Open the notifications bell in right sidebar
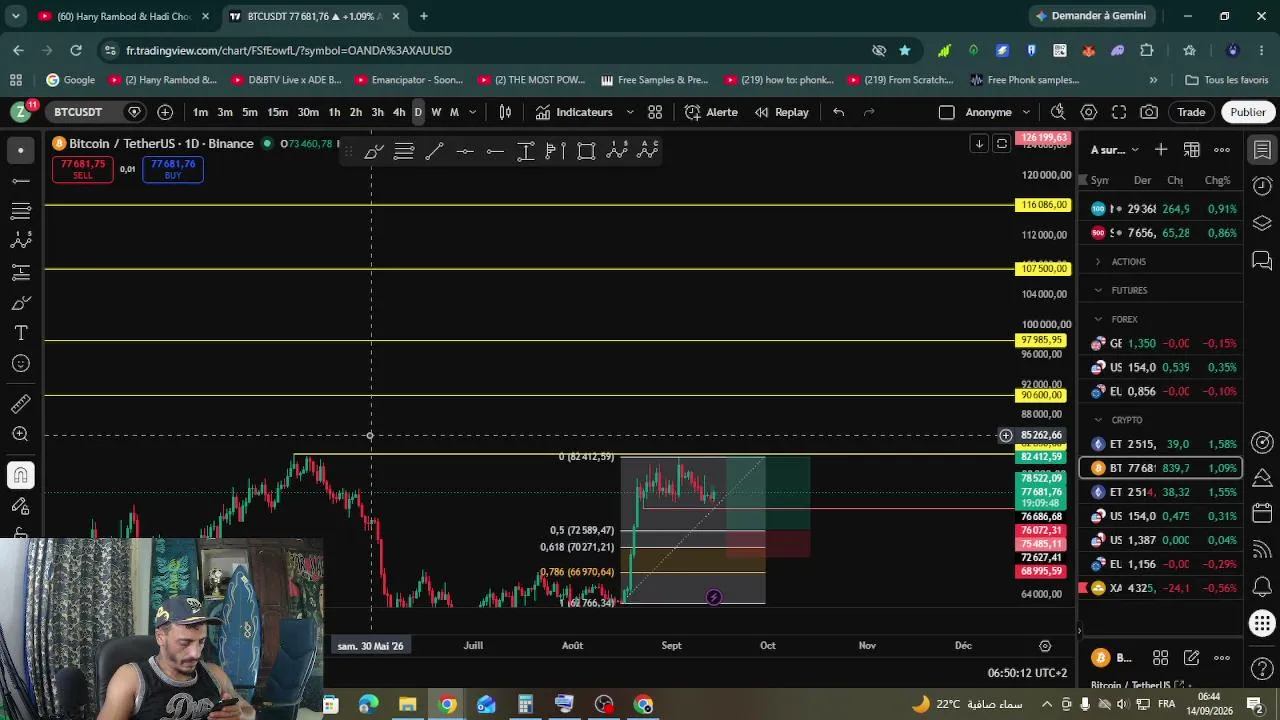The image size is (1280, 720). pos(1262,587)
